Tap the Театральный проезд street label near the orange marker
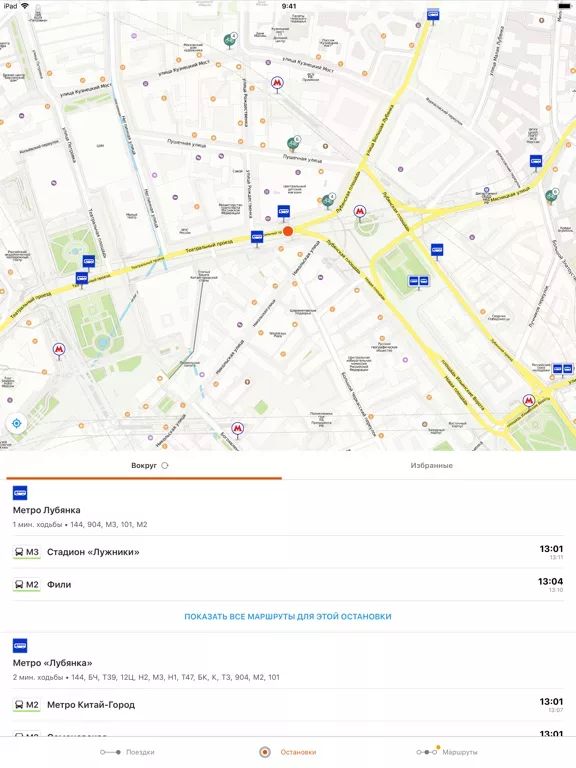This screenshot has width=576, height=768. (209, 246)
